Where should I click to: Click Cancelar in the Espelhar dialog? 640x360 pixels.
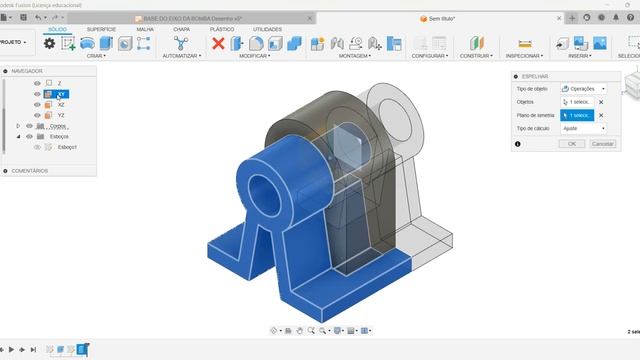602,144
